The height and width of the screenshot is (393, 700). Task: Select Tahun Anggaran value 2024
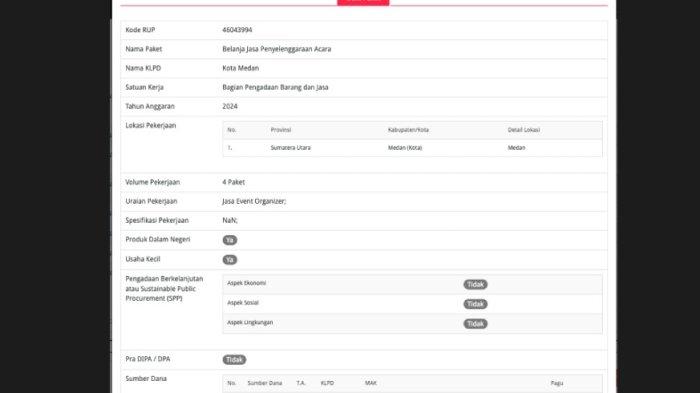pos(230,106)
